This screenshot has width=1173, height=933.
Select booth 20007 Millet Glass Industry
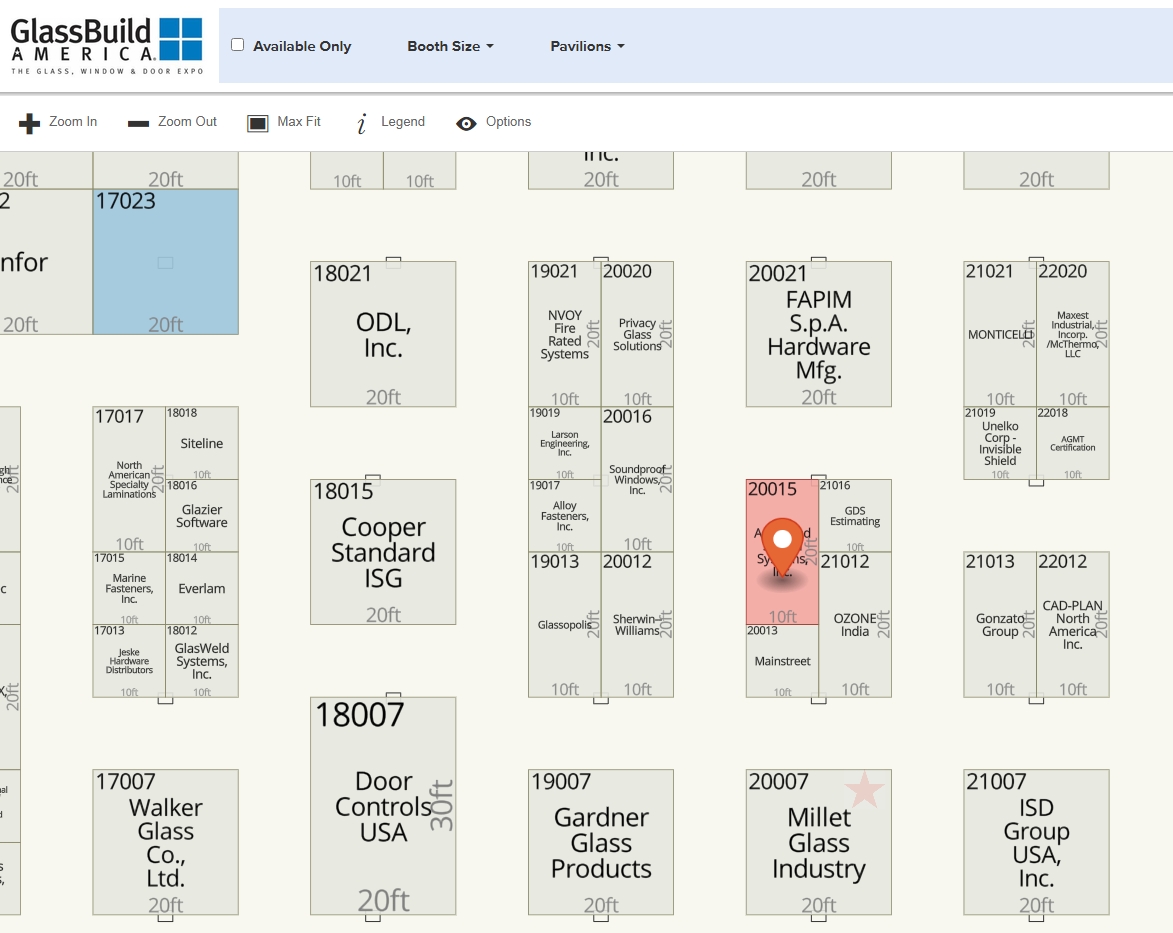coord(818,842)
